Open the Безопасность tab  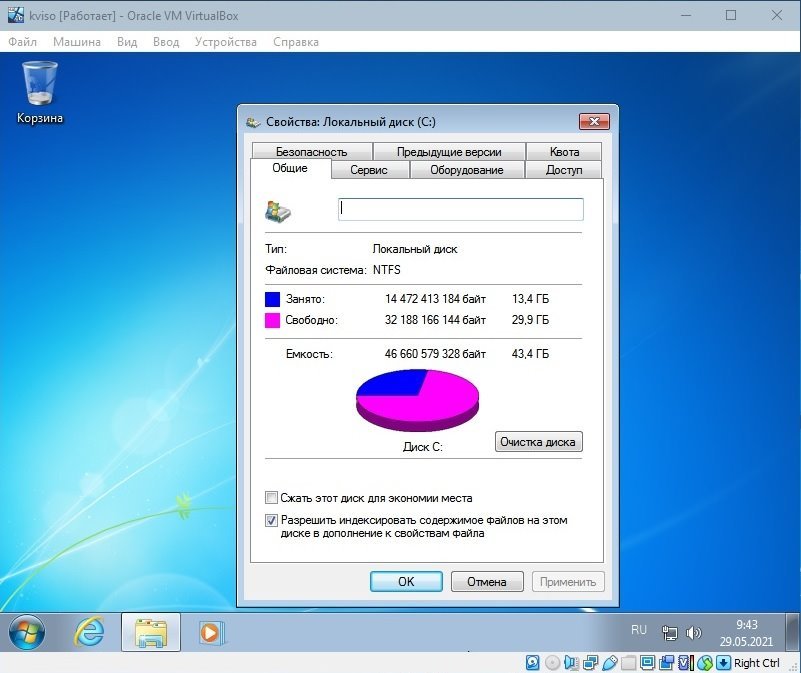click(x=311, y=152)
